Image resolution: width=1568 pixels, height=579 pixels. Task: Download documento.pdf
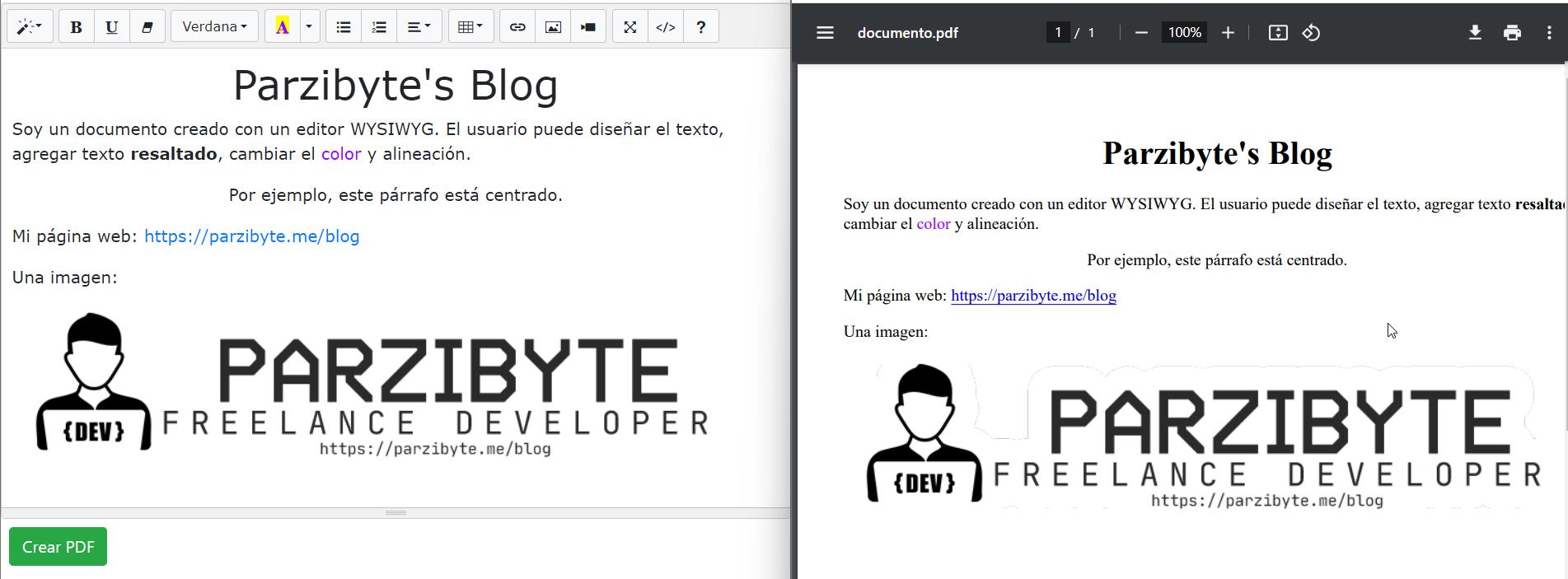tap(1475, 33)
